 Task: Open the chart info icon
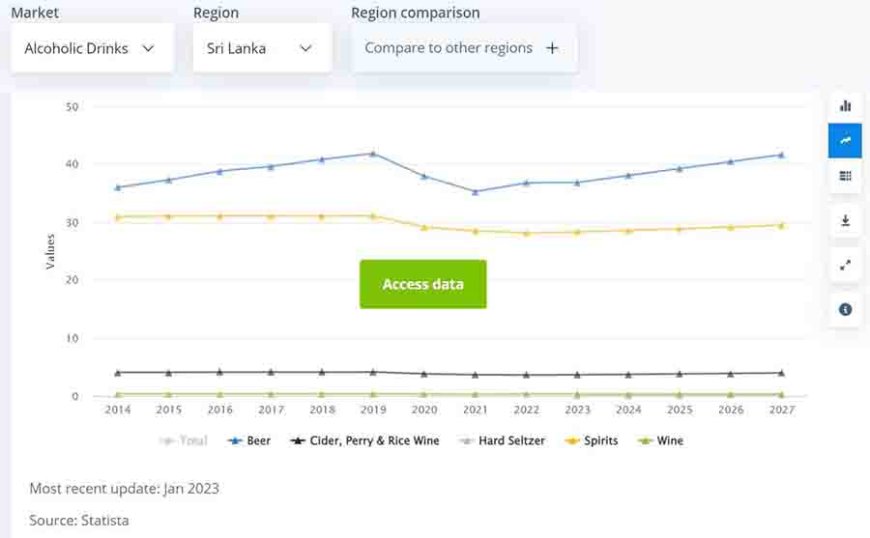pyautogui.click(x=845, y=310)
